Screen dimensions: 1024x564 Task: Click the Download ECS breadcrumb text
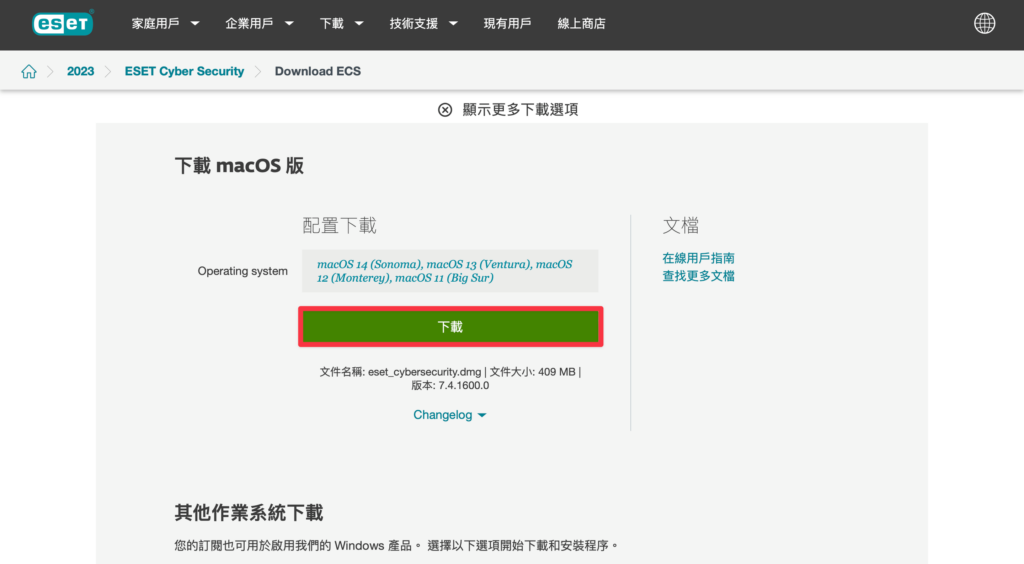[x=317, y=71]
